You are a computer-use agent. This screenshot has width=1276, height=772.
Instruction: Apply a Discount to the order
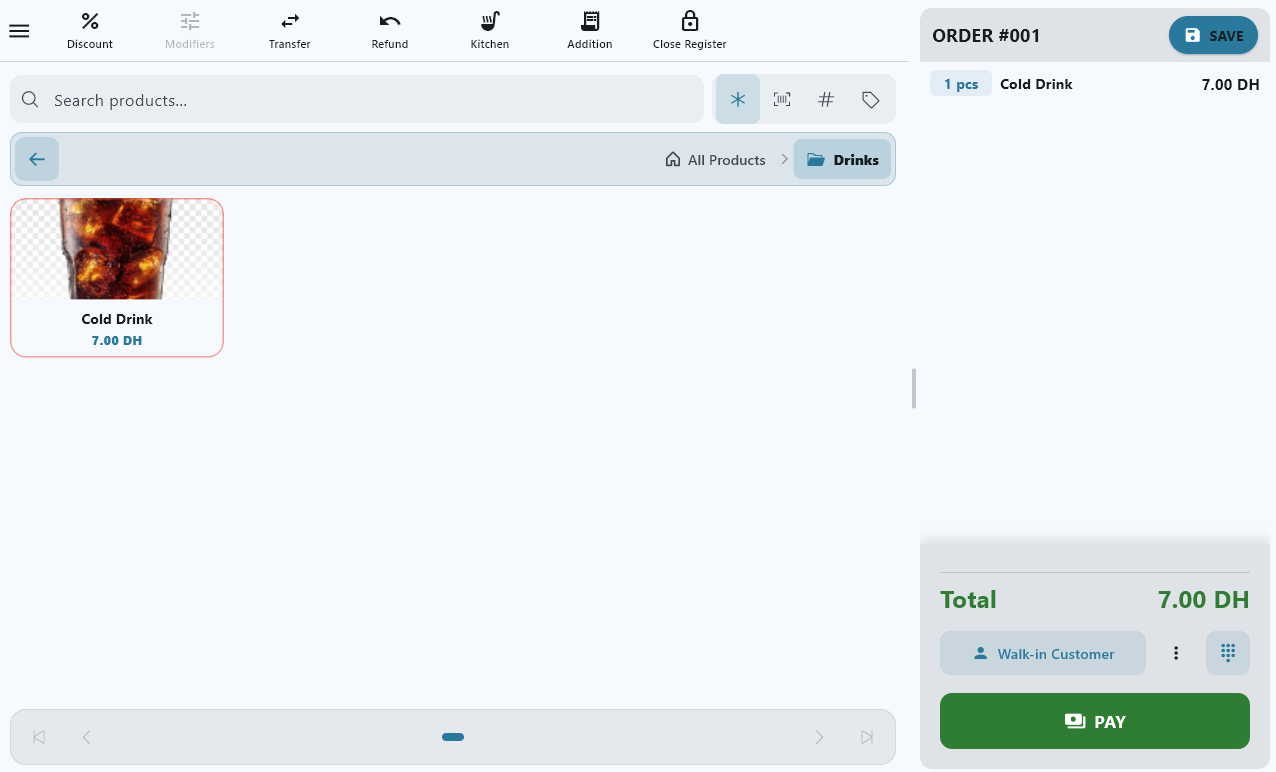[x=90, y=31]
